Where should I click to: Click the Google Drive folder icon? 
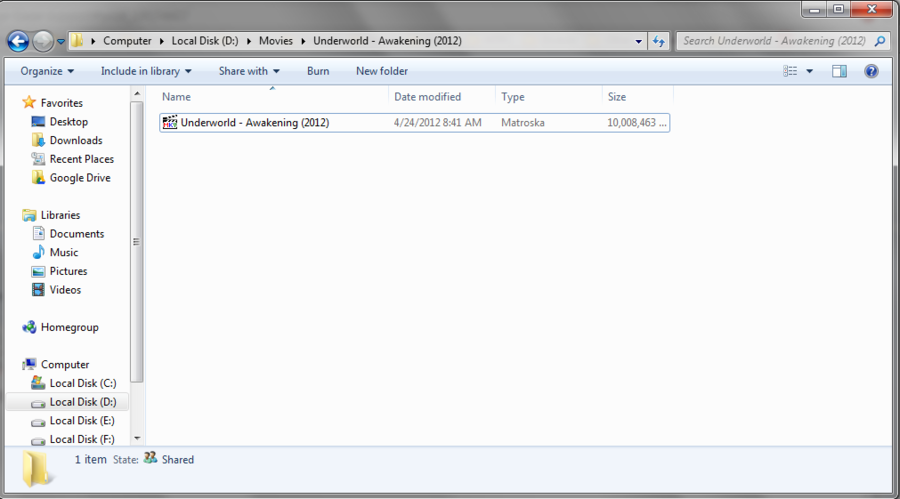tap(38, 177)
